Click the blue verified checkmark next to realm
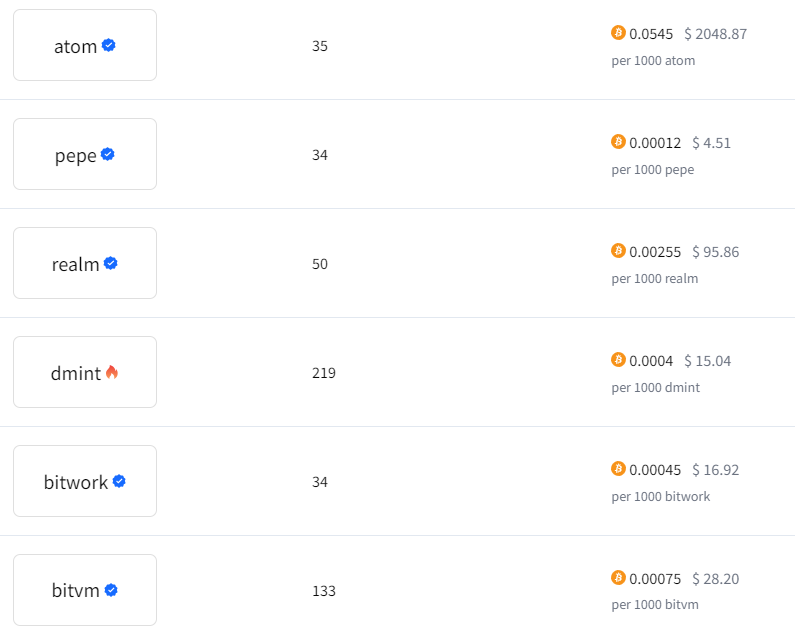This screenshot has width=795, height=636. 111,263
